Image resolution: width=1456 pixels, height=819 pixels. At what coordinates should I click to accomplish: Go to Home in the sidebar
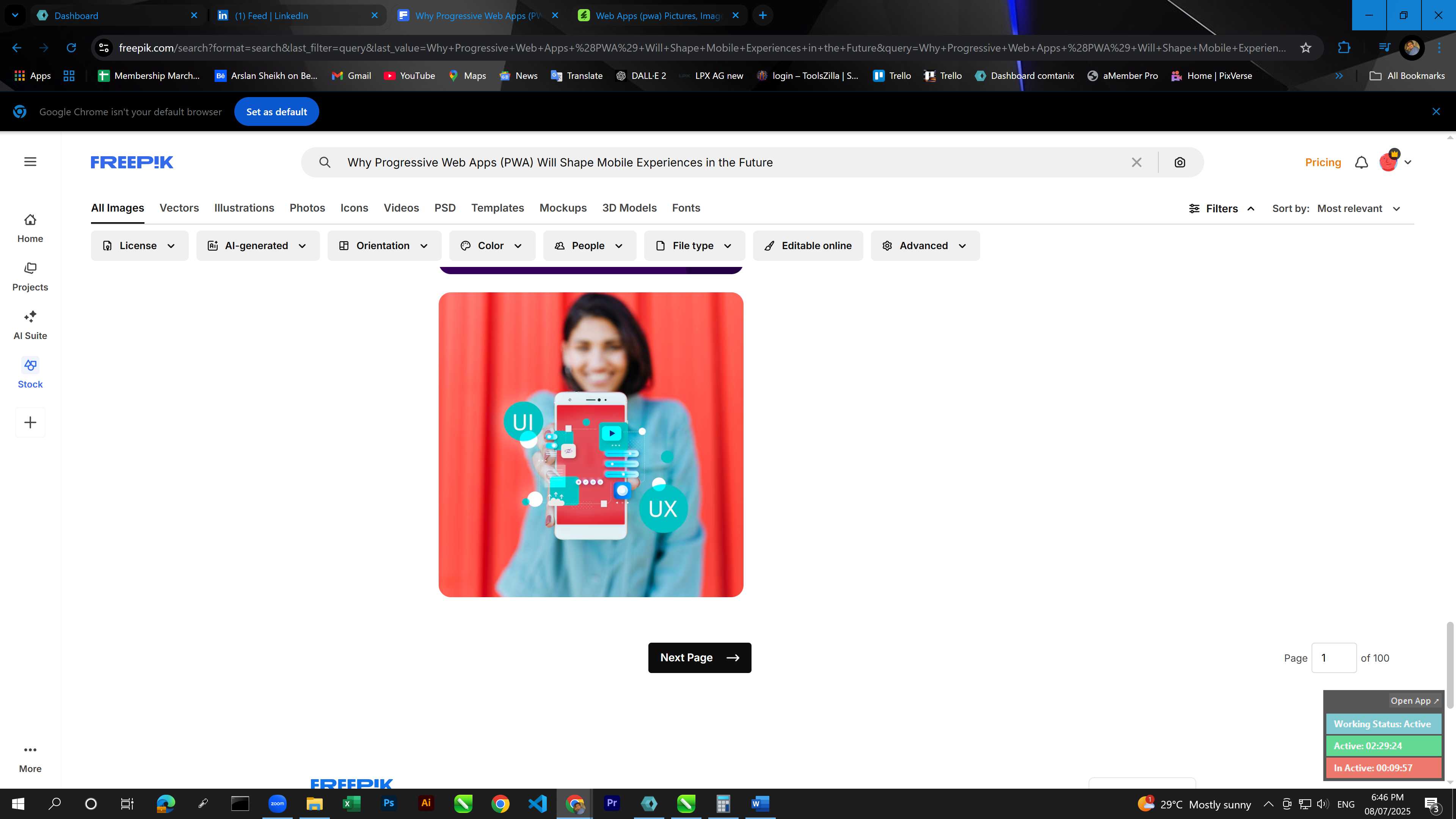(30, 228)
